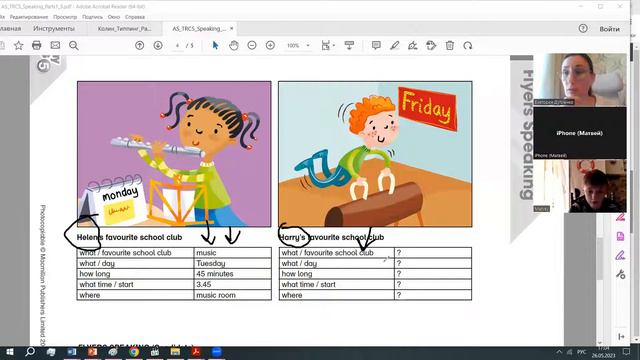Activate the hand pan tool
Image resolution: width=640 pixels, height=360 pixels.
click(233, 45)
